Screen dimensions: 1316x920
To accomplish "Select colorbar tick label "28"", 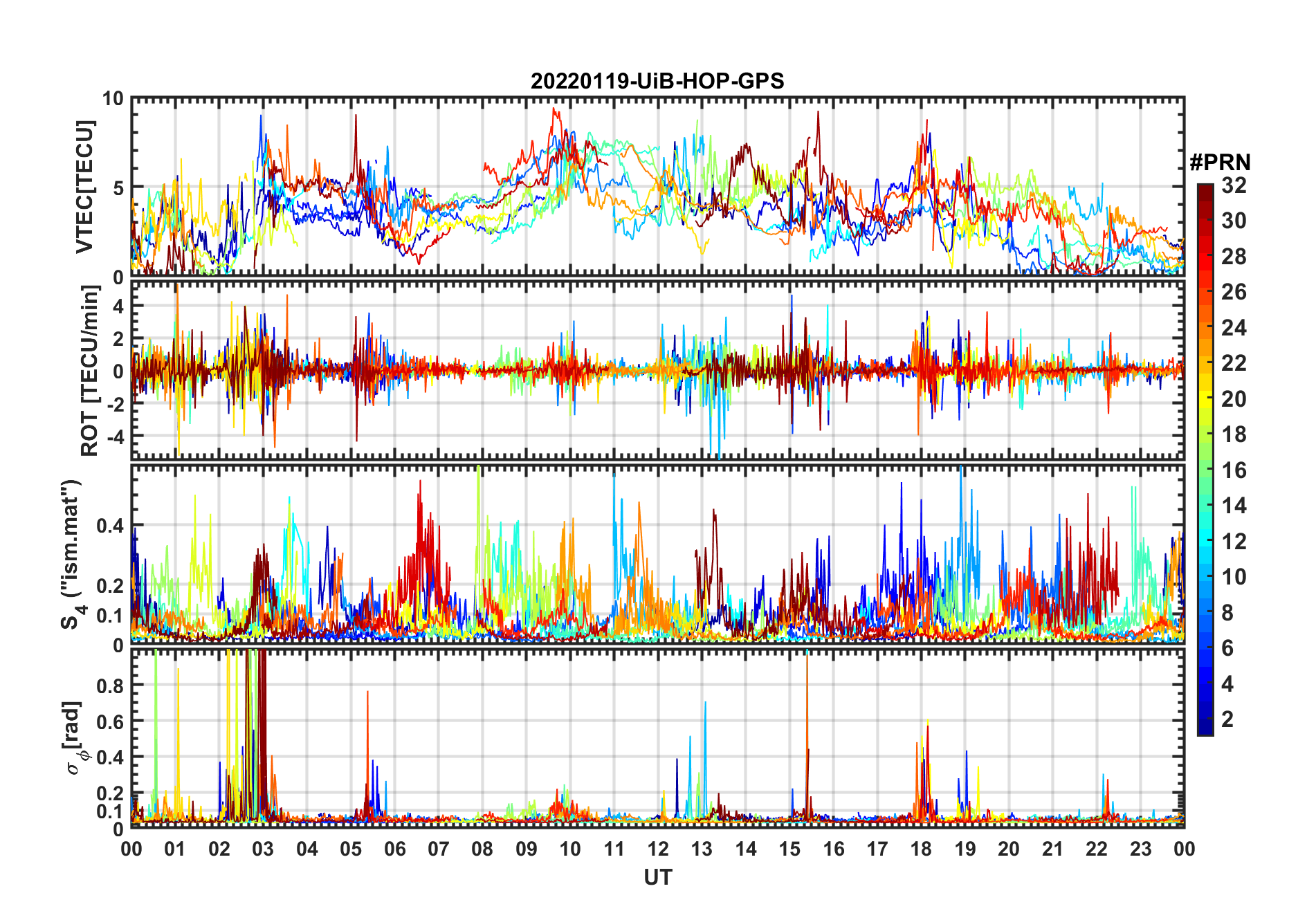I will point(1234,257).
